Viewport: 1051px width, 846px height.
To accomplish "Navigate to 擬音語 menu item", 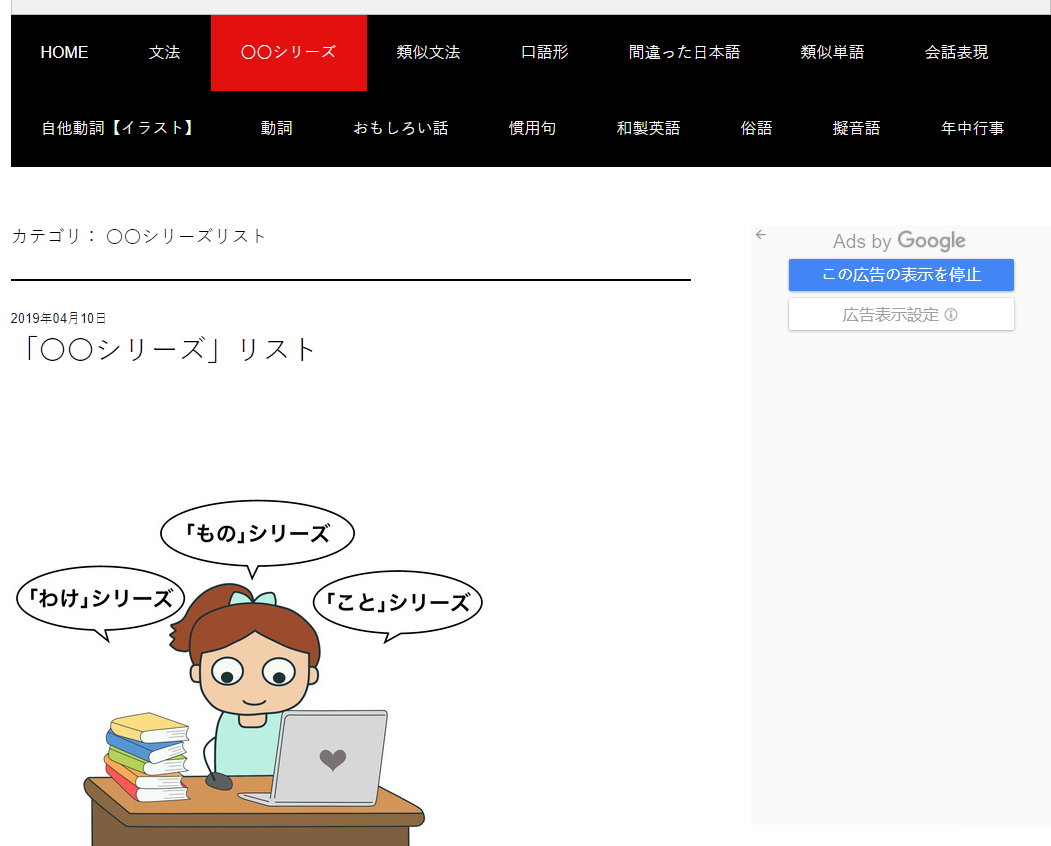I will pos(856,129).
